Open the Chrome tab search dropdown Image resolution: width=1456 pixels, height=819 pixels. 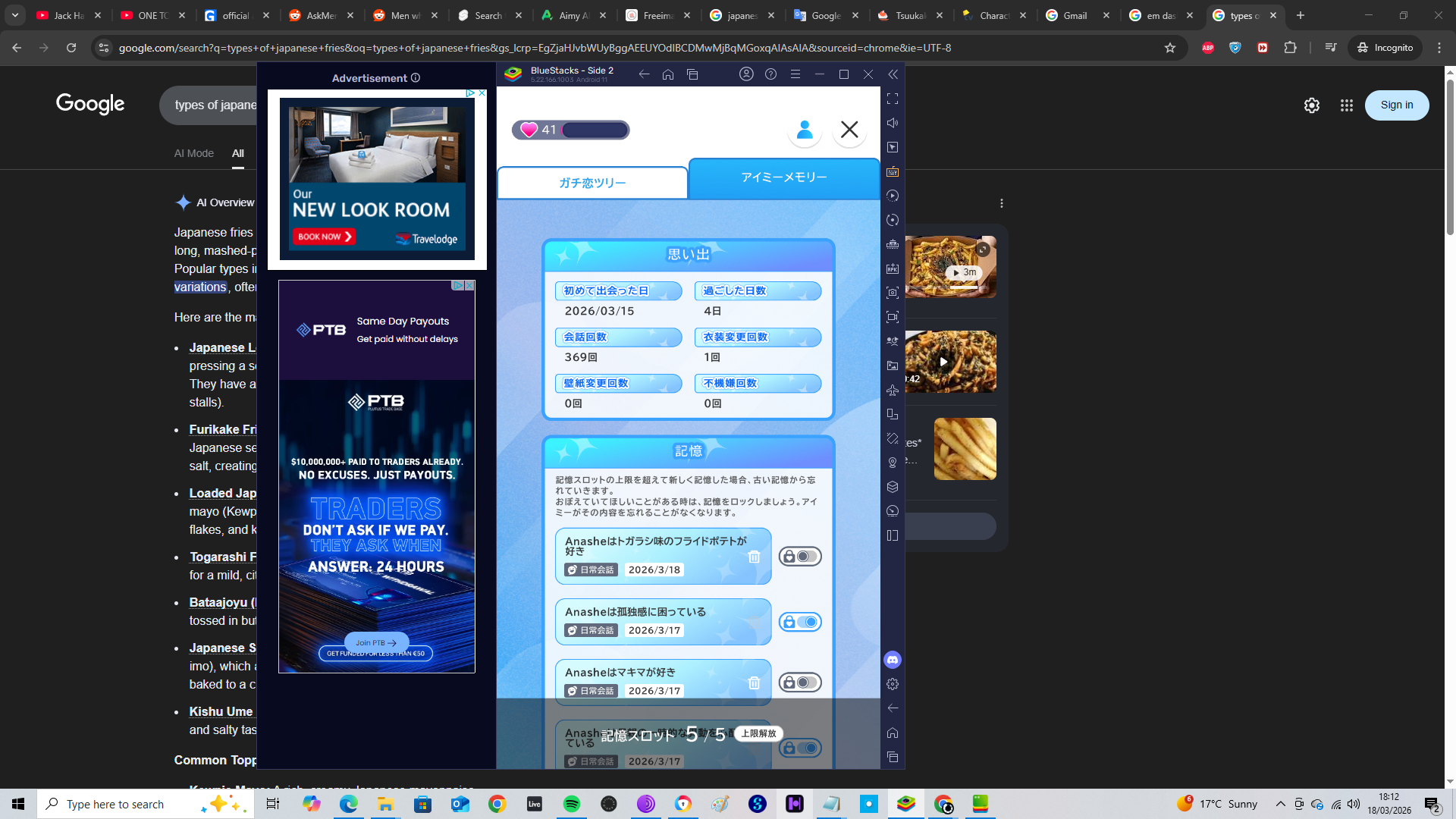point(14,15)
